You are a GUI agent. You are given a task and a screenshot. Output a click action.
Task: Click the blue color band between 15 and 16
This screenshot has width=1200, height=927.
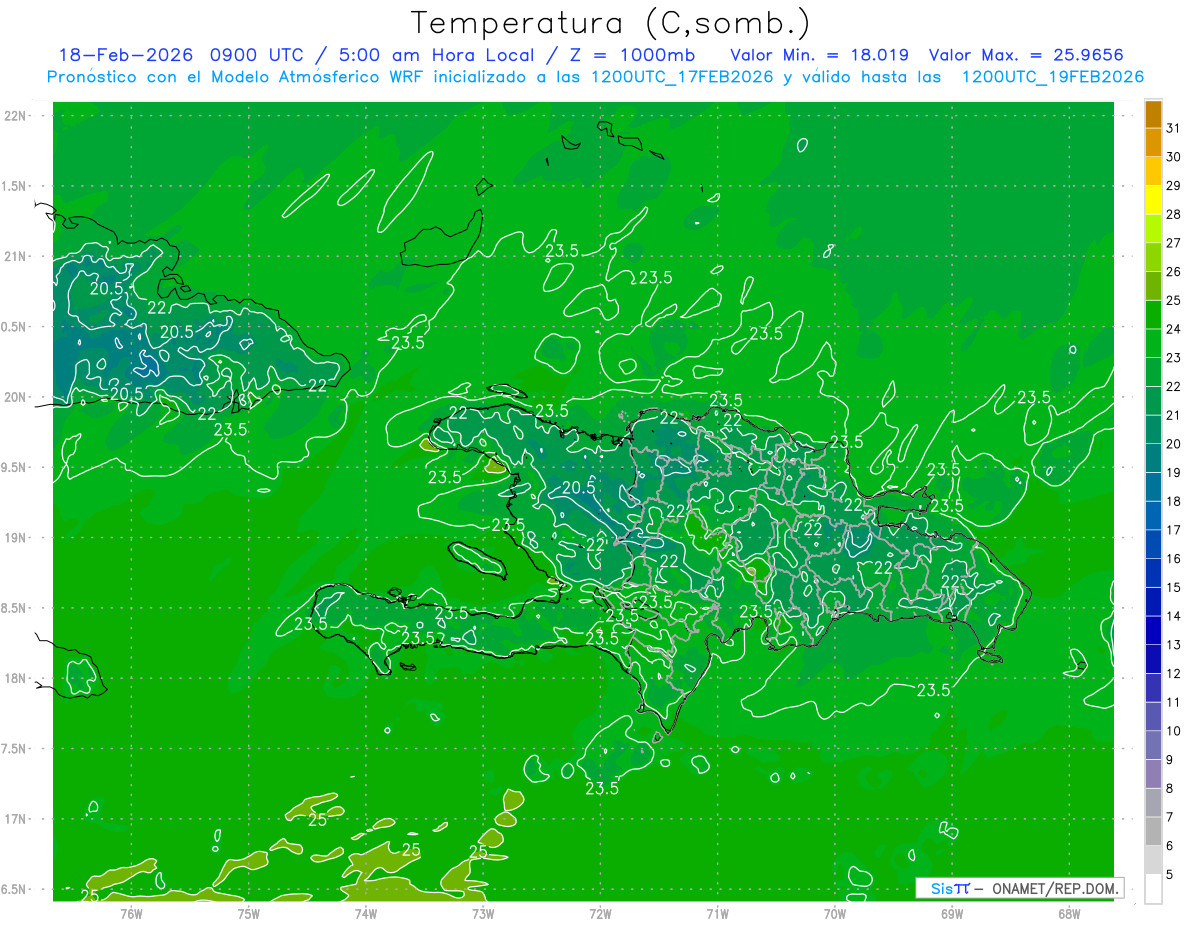pyautogui.click(x=1153, y=573)
